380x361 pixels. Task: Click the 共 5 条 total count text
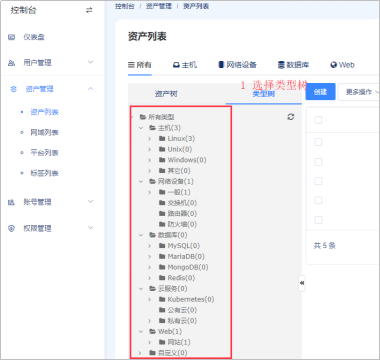(325, 246)
